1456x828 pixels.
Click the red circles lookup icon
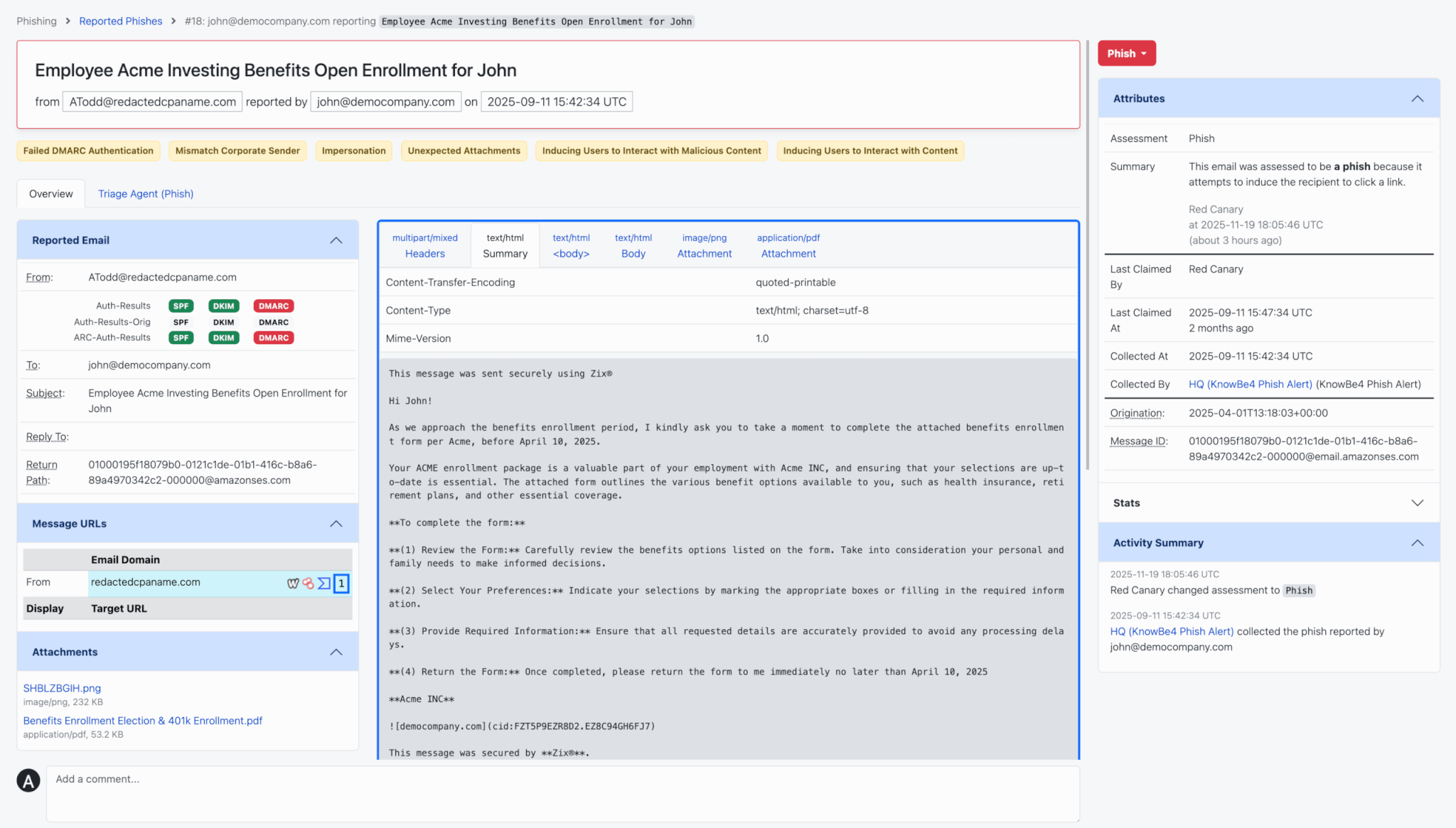tap(308, 583)
